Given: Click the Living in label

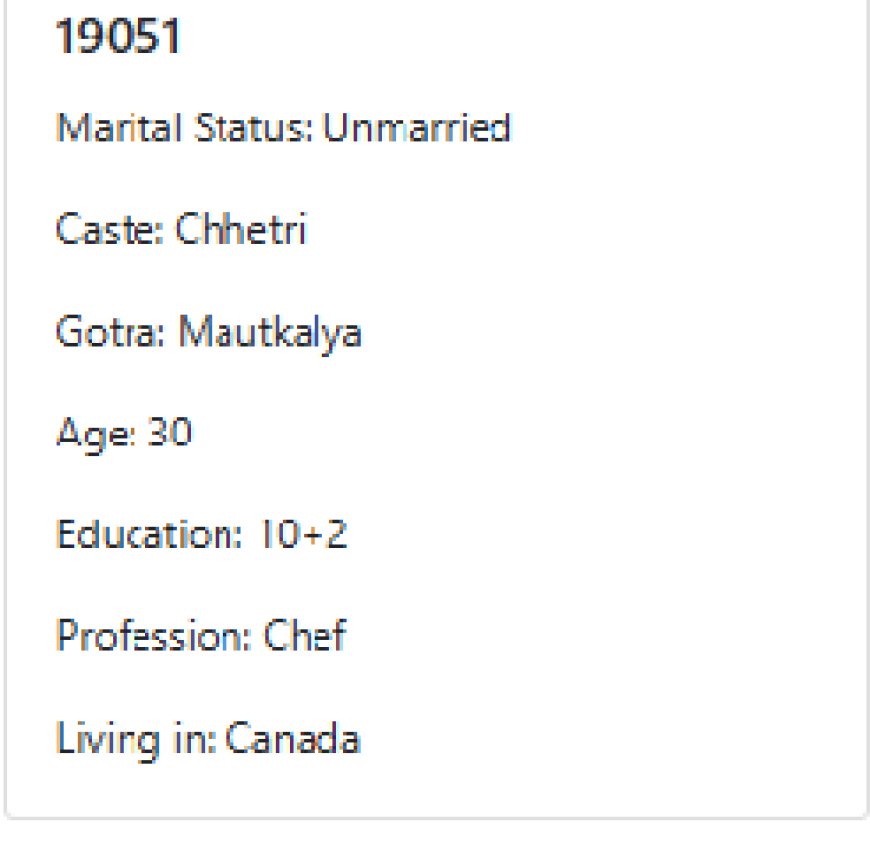Looking at the screenshot, I should tap(135, 740).
